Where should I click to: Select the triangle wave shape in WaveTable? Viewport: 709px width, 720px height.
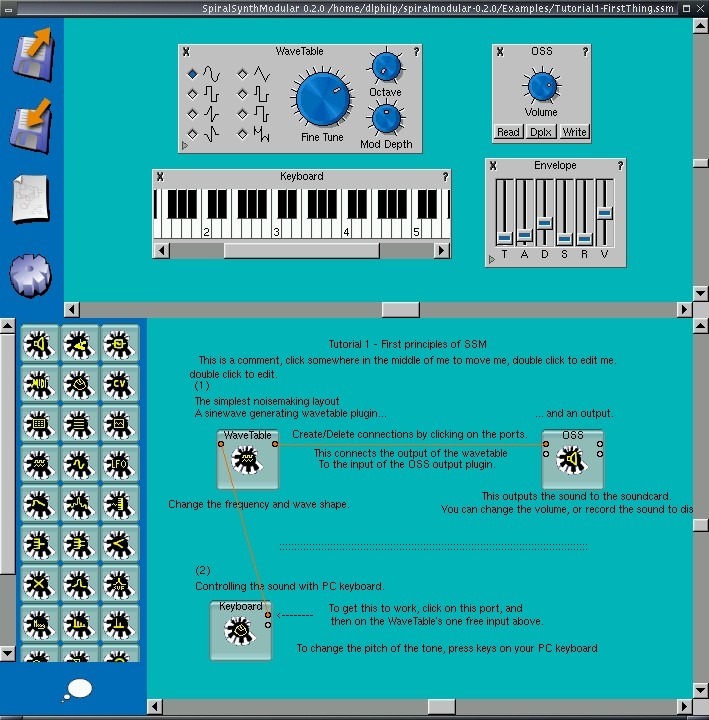[x=241, y=74]
